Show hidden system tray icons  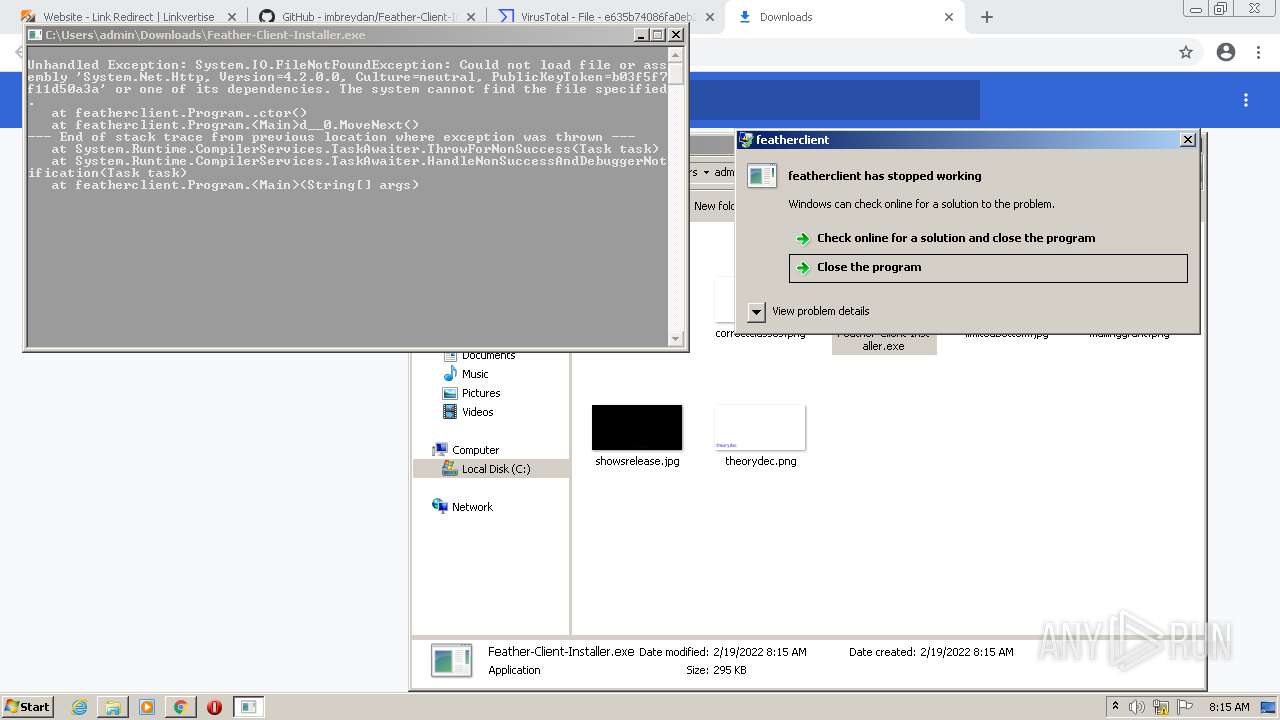(1115, 707)
